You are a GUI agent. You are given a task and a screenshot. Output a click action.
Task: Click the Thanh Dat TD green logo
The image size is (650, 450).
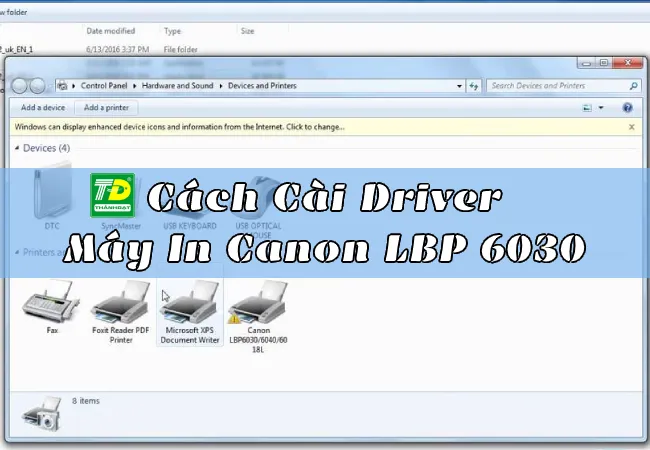click(112, 195)
